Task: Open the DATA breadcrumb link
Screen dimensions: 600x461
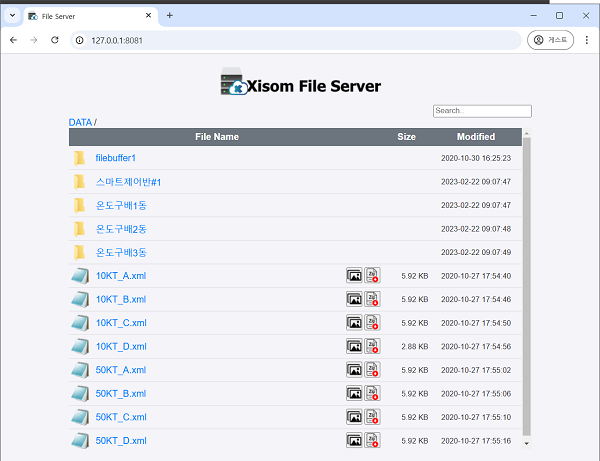Action: coord(80,122)
